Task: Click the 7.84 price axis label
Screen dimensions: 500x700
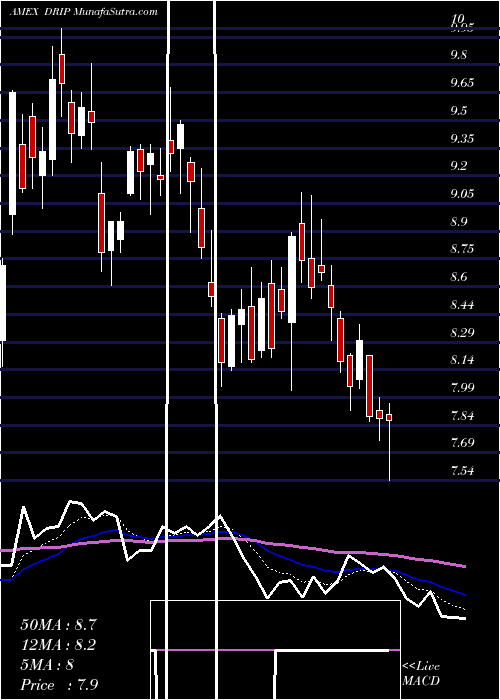Action: click(x=462, y=416)
